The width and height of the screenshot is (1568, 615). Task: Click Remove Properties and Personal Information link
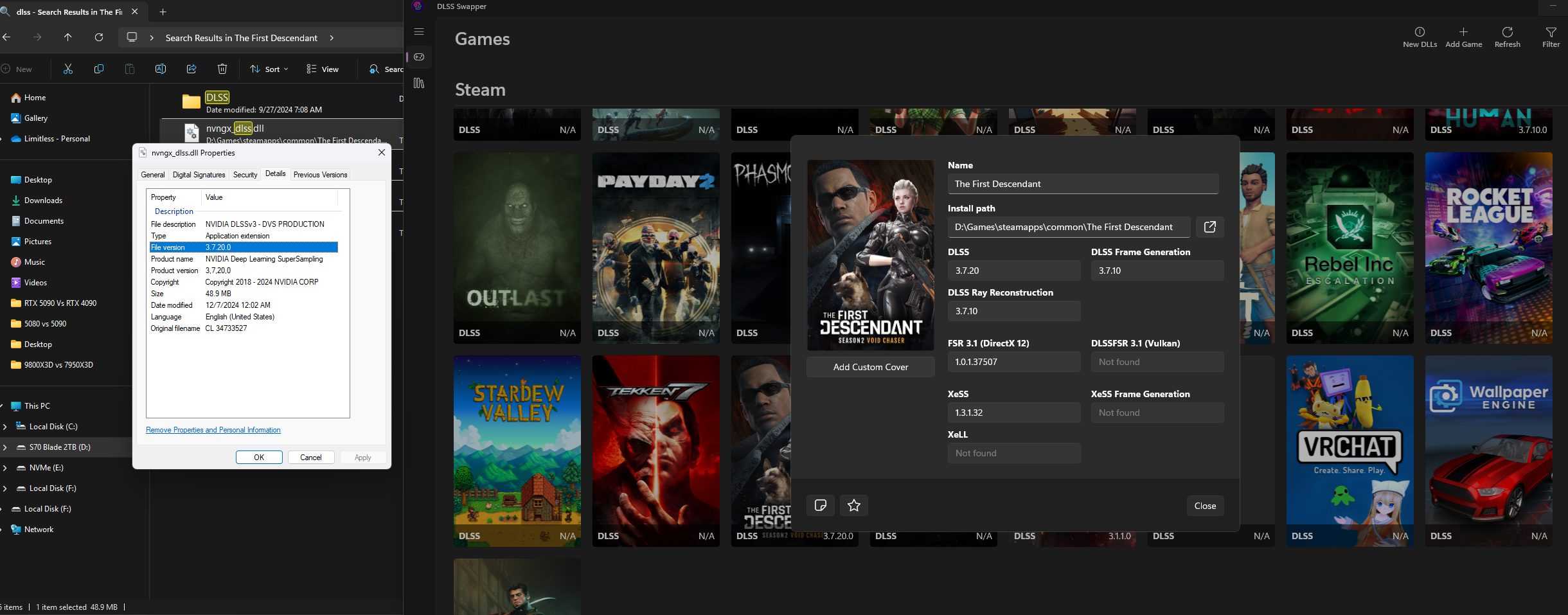pyautogui.click(x=213, y=430)
